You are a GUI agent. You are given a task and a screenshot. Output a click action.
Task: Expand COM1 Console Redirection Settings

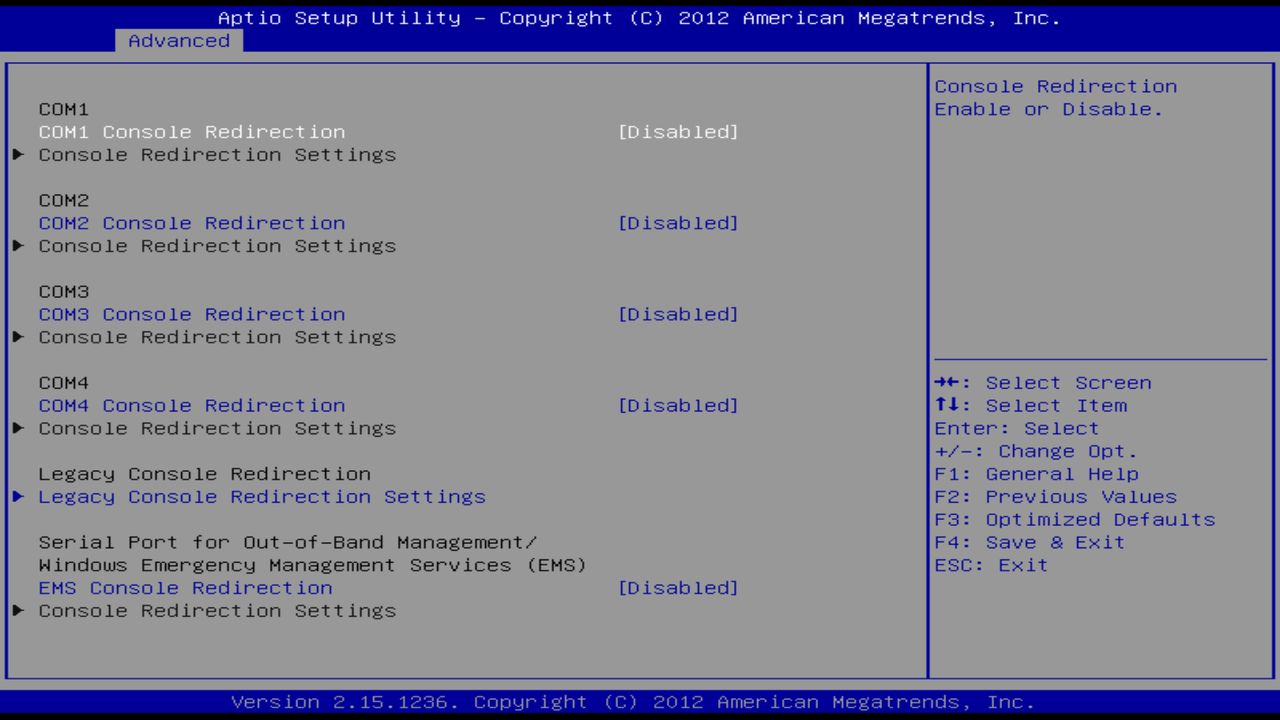coord(216,154)
